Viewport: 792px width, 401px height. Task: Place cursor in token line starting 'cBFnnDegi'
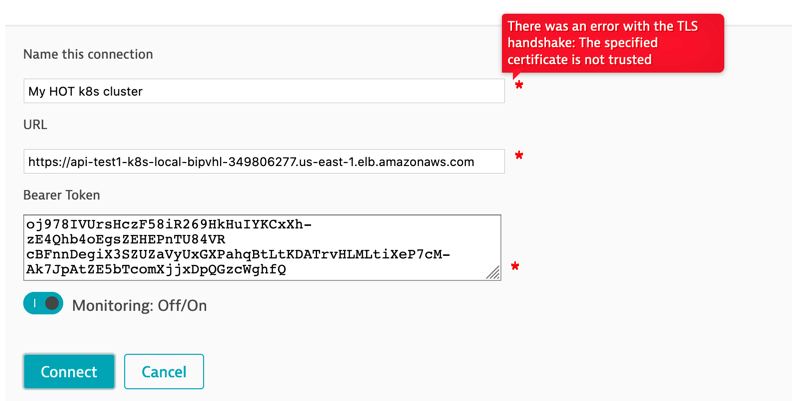(238, 255)
